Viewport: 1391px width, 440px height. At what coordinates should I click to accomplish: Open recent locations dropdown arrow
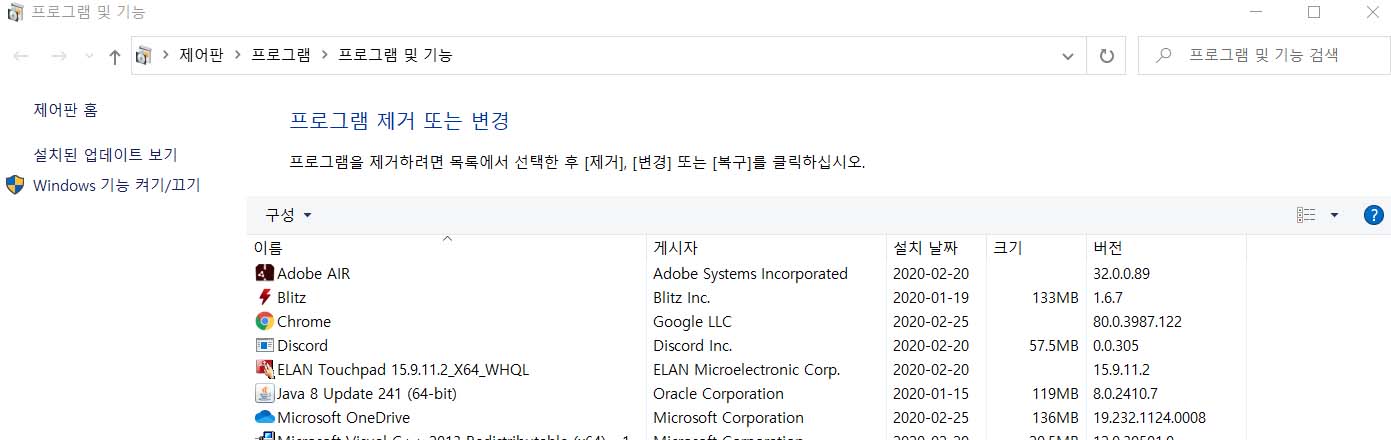(89, 57)
